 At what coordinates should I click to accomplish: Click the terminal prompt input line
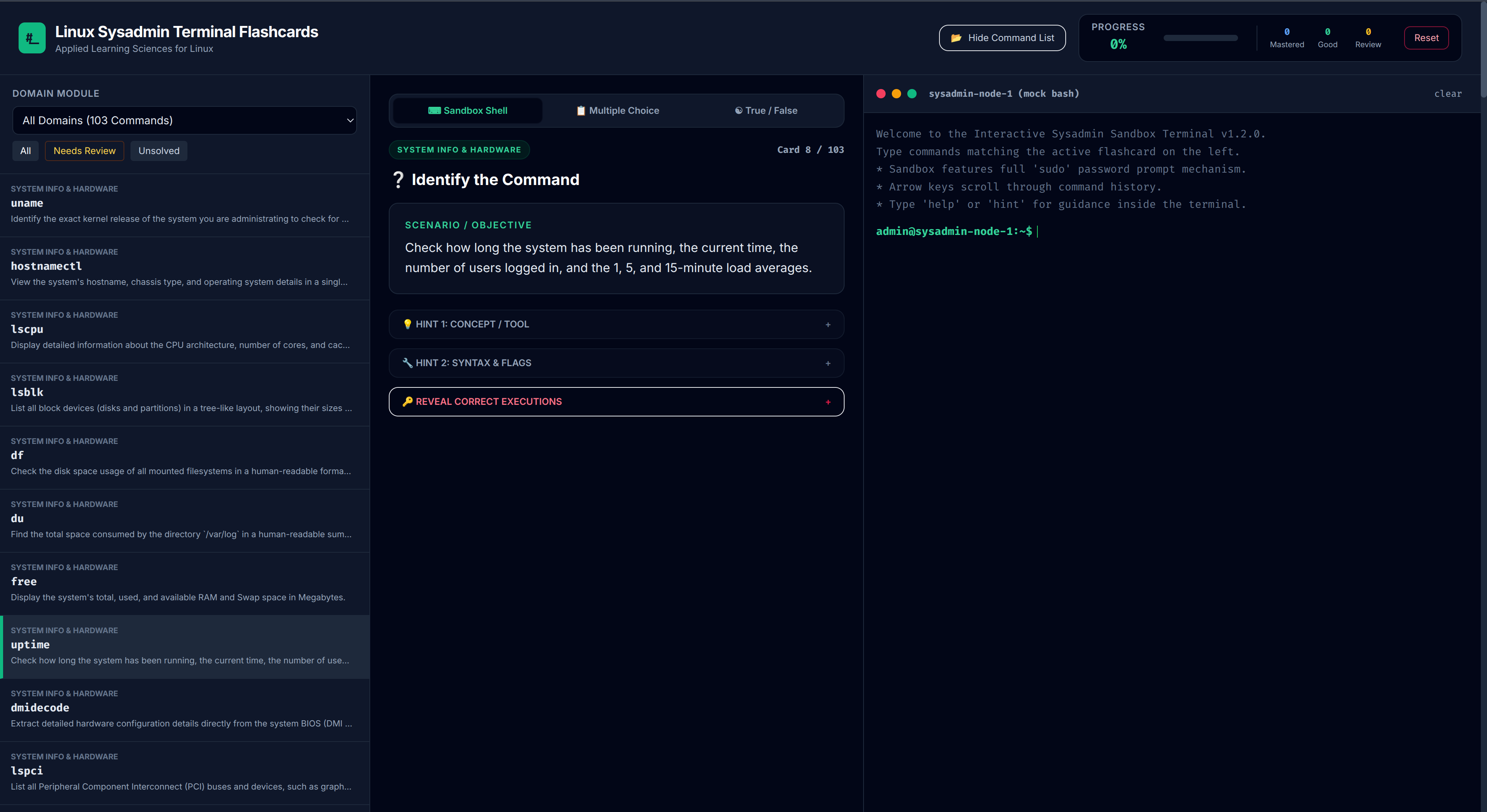pos(1172,231)
